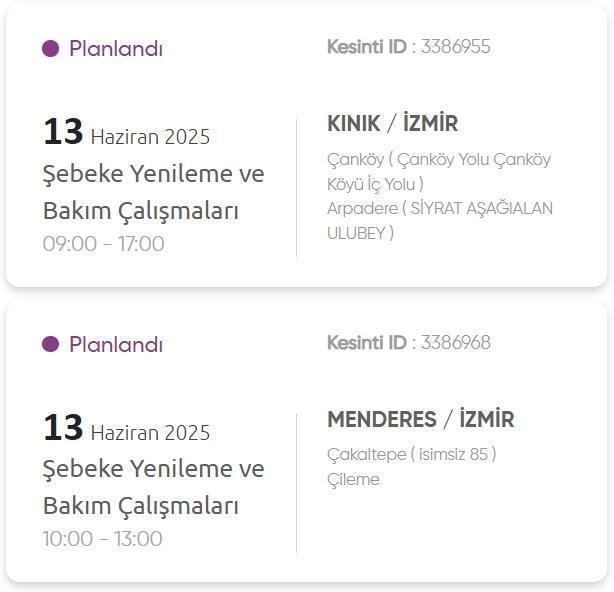The height and width of the screenshot is (592, 614).
Task: Click the Planlandı label on the first card
Action: click(116, 49)
